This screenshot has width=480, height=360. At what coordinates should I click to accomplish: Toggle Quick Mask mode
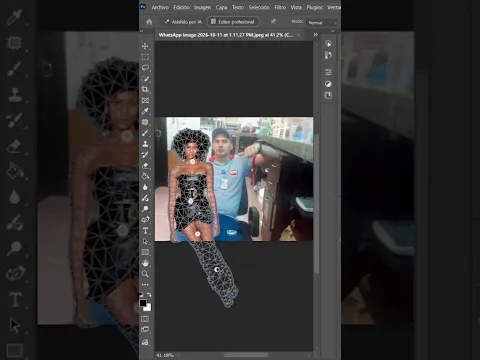point(145,319)
